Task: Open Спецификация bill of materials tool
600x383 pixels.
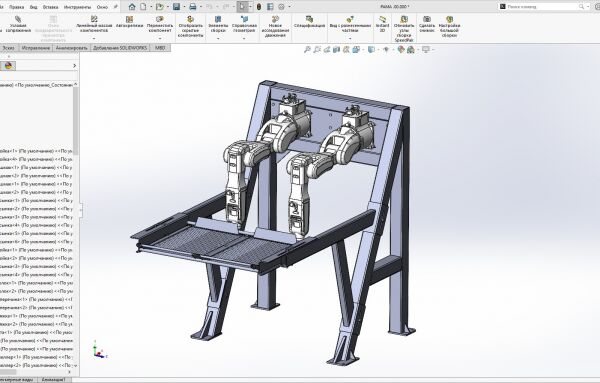Action: (x=310, y=21)
